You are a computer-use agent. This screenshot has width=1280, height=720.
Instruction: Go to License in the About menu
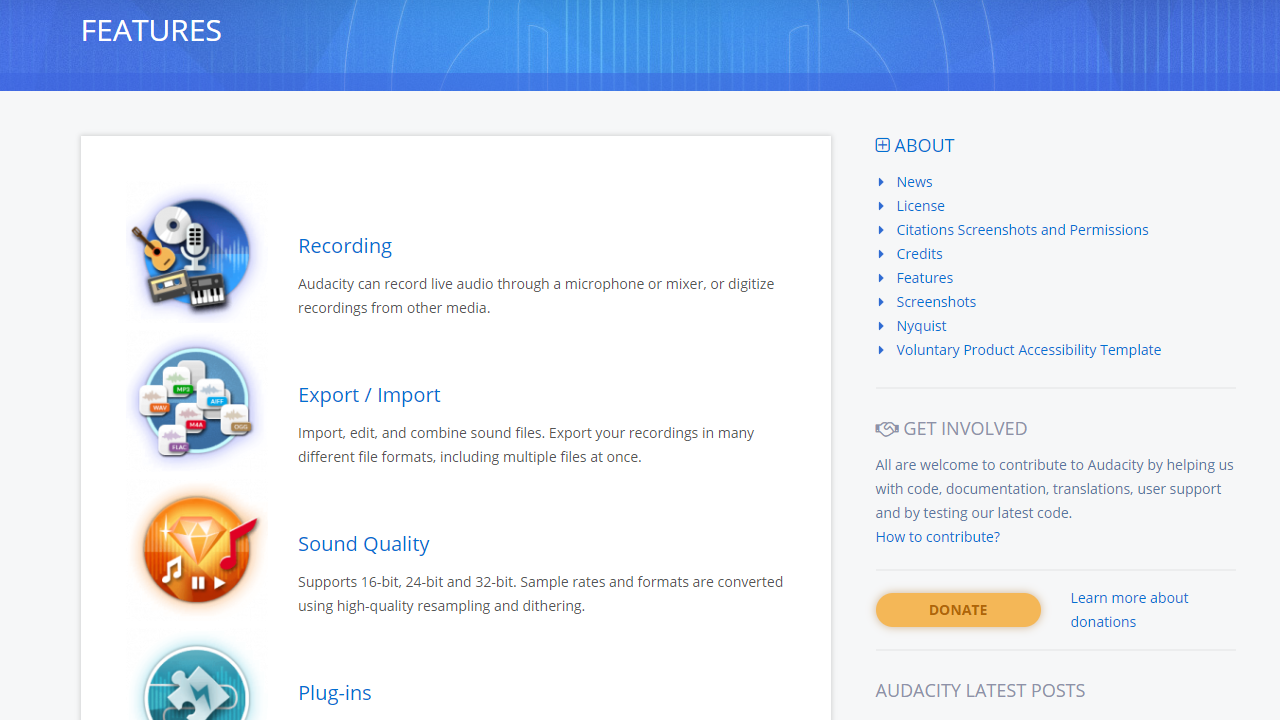pos(920,206)
